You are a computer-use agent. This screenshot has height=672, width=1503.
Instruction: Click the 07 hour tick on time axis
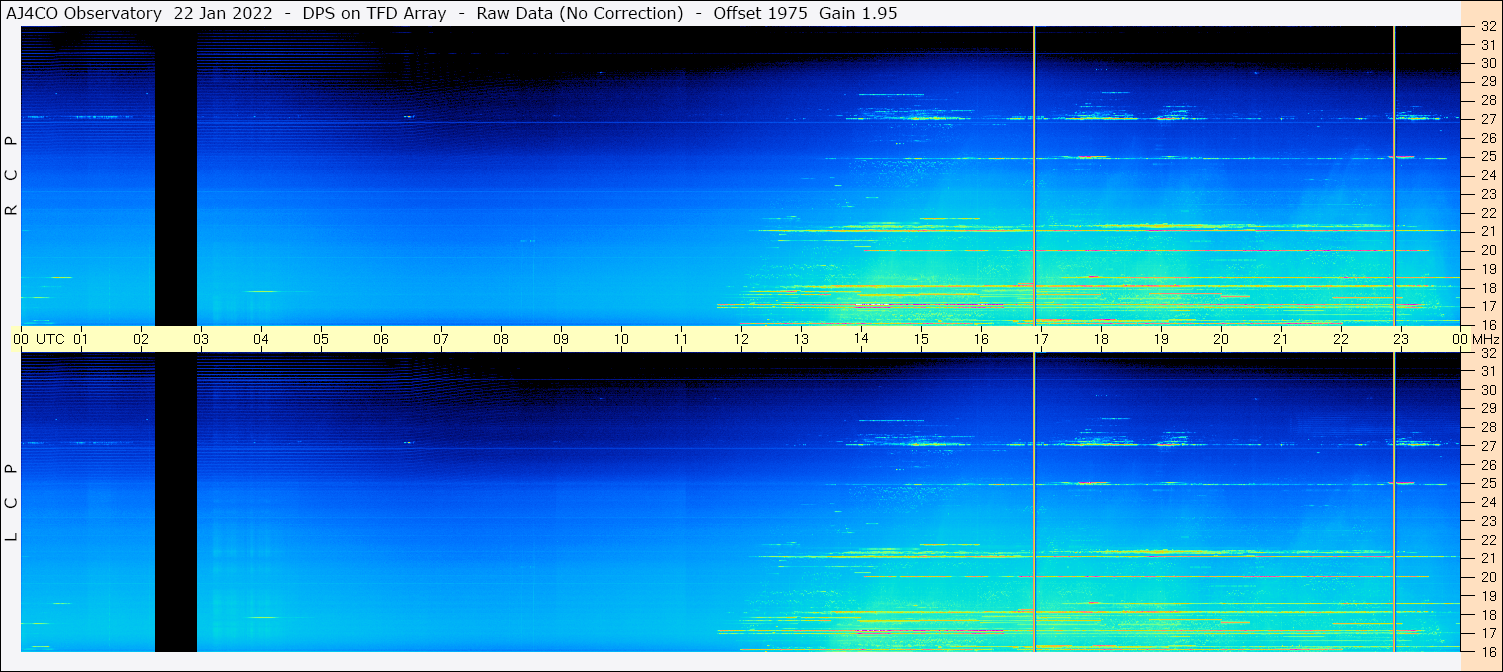pos(441,339)
